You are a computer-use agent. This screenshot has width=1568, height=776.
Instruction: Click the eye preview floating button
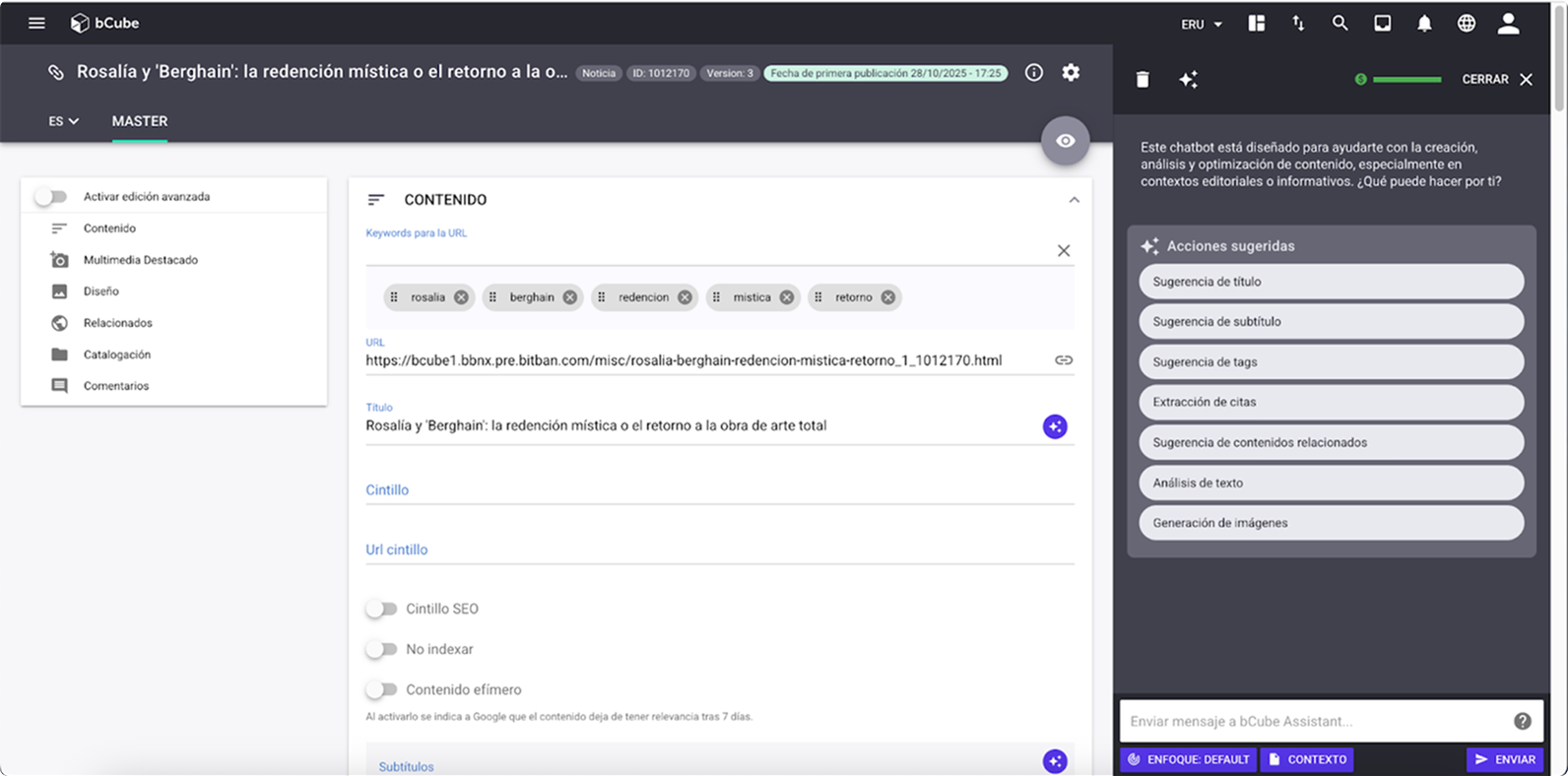1066,141
